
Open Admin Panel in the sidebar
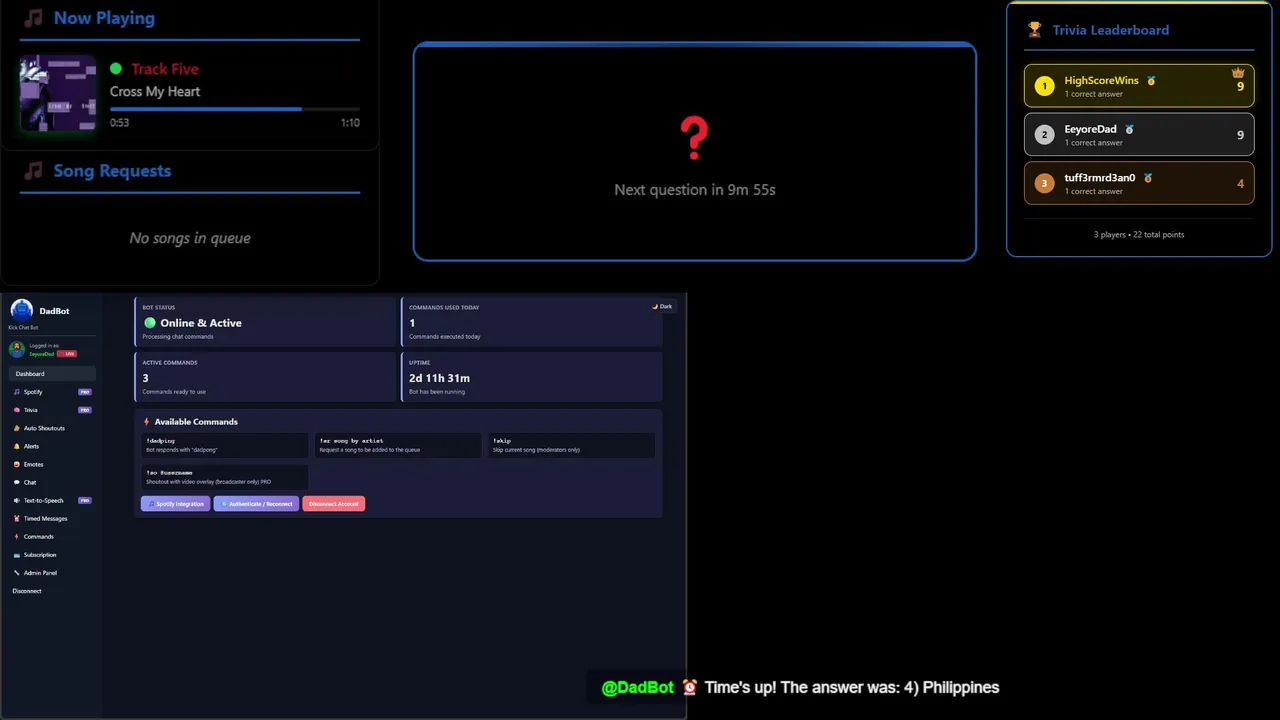pyautogui.click(x=52, y=573)
